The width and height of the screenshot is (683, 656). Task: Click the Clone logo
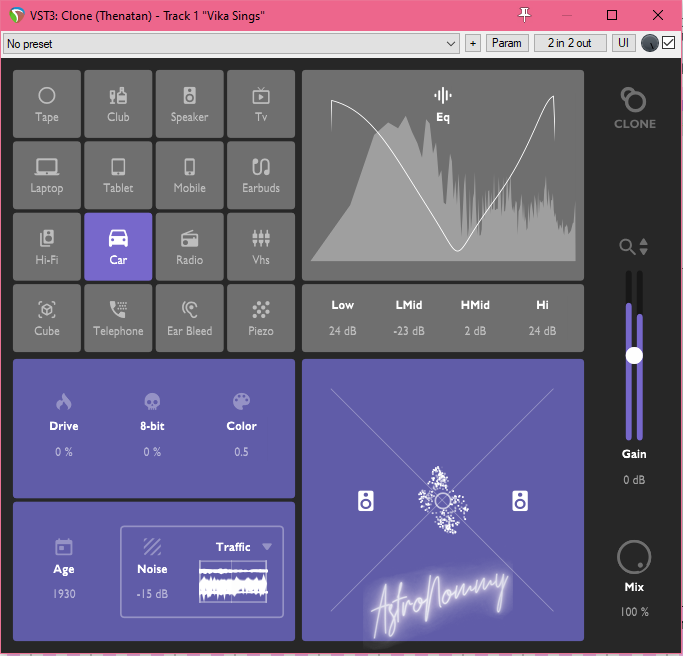(635, 108)
